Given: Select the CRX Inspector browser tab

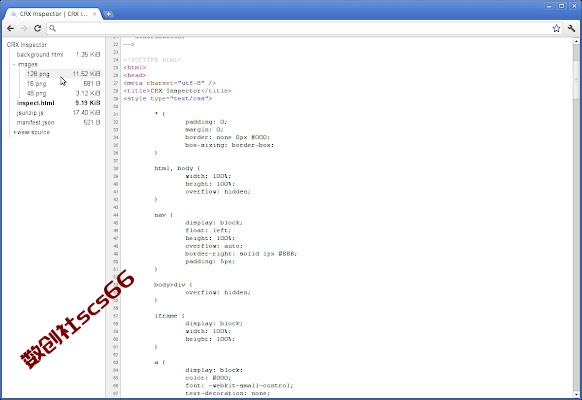Looking at the screenshot, I should pos(52,14).
